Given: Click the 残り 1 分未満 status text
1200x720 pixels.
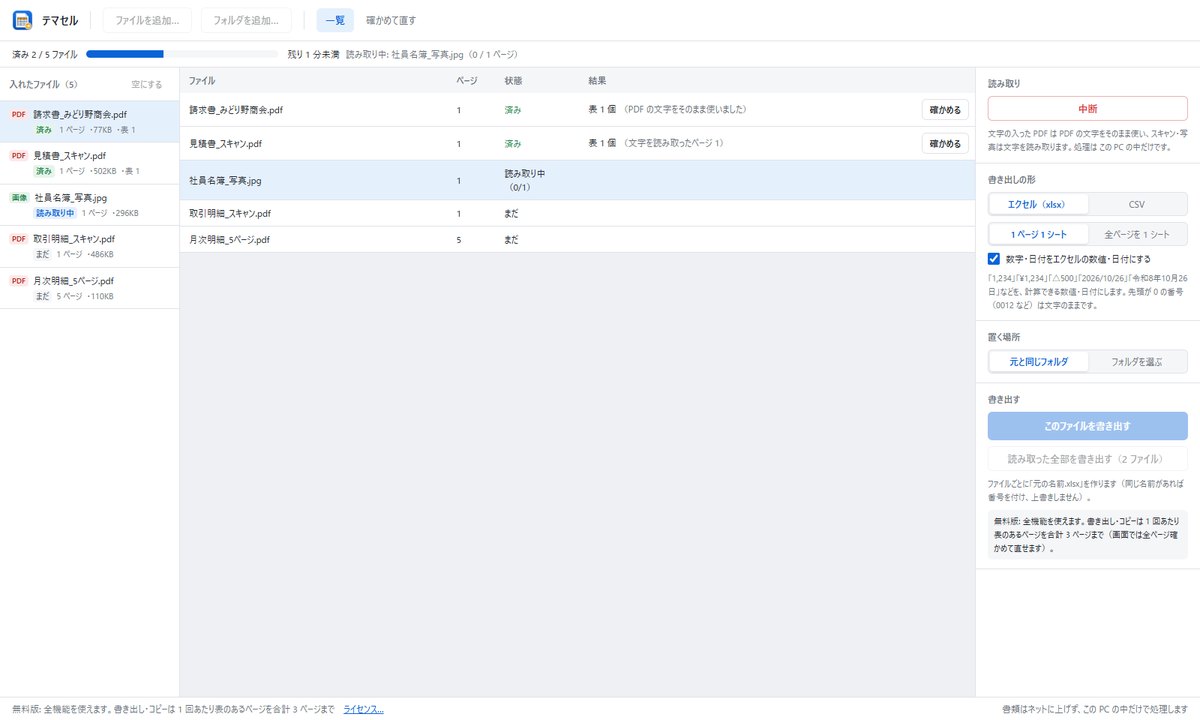Looking at the screenshot, I should (x=313, y=54).
